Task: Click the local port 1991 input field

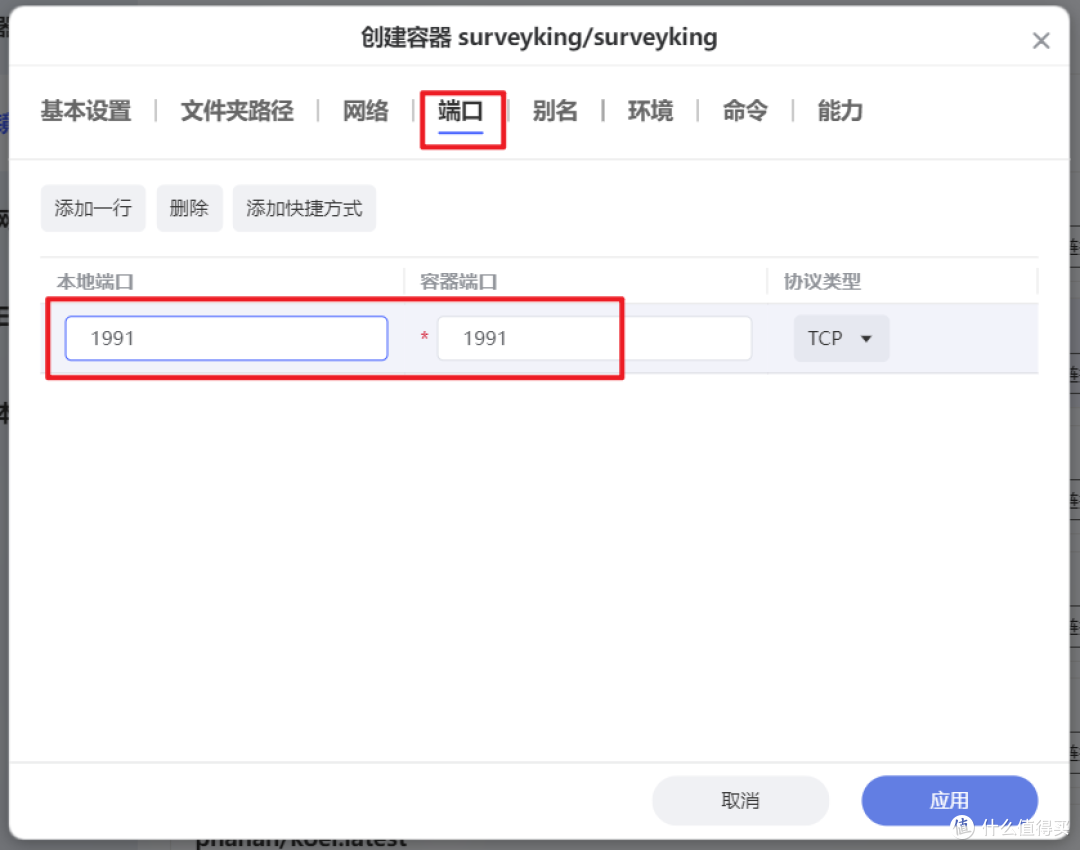Action: point(225,338)
